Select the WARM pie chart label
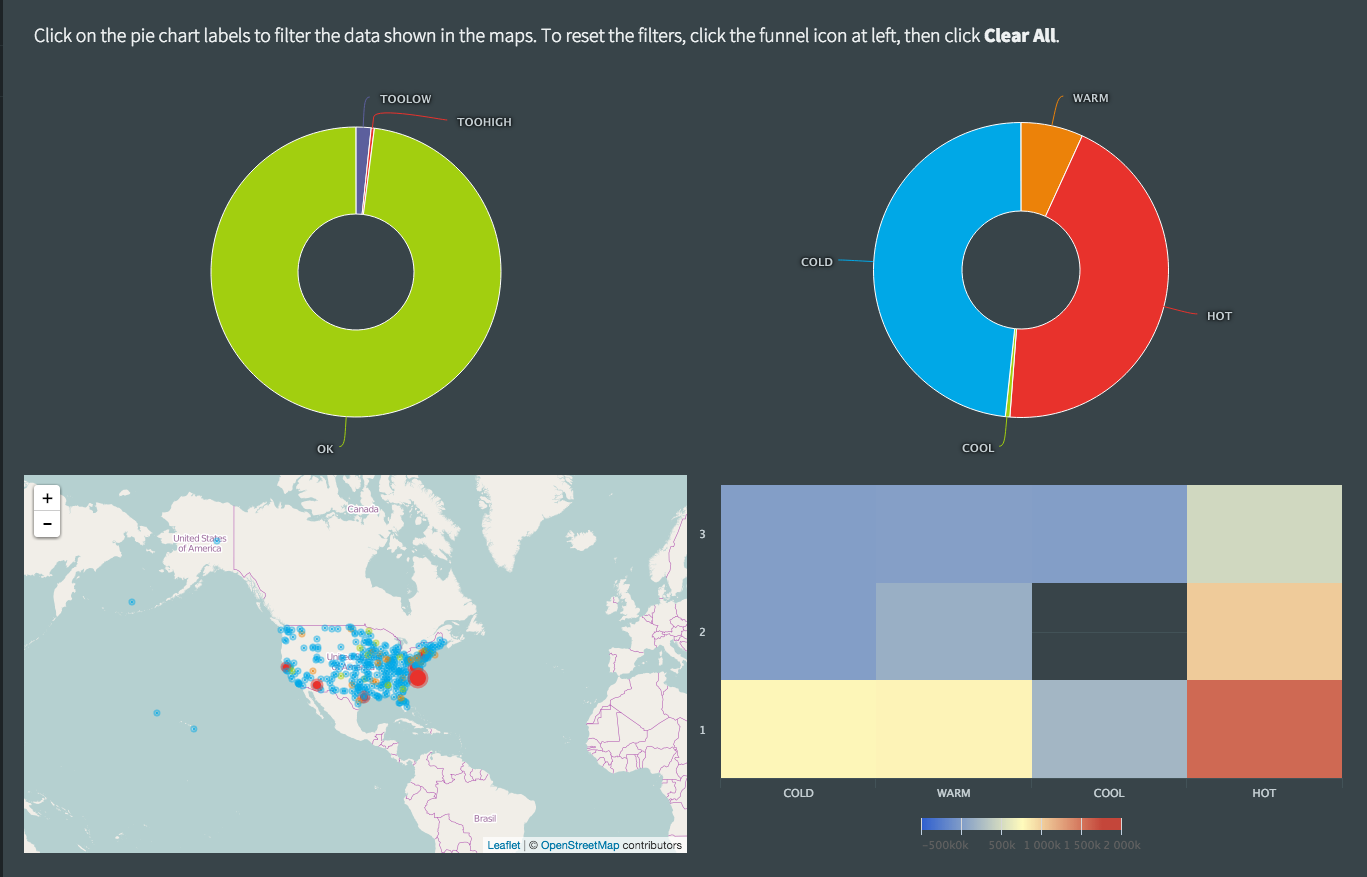 coord(1090,98)
